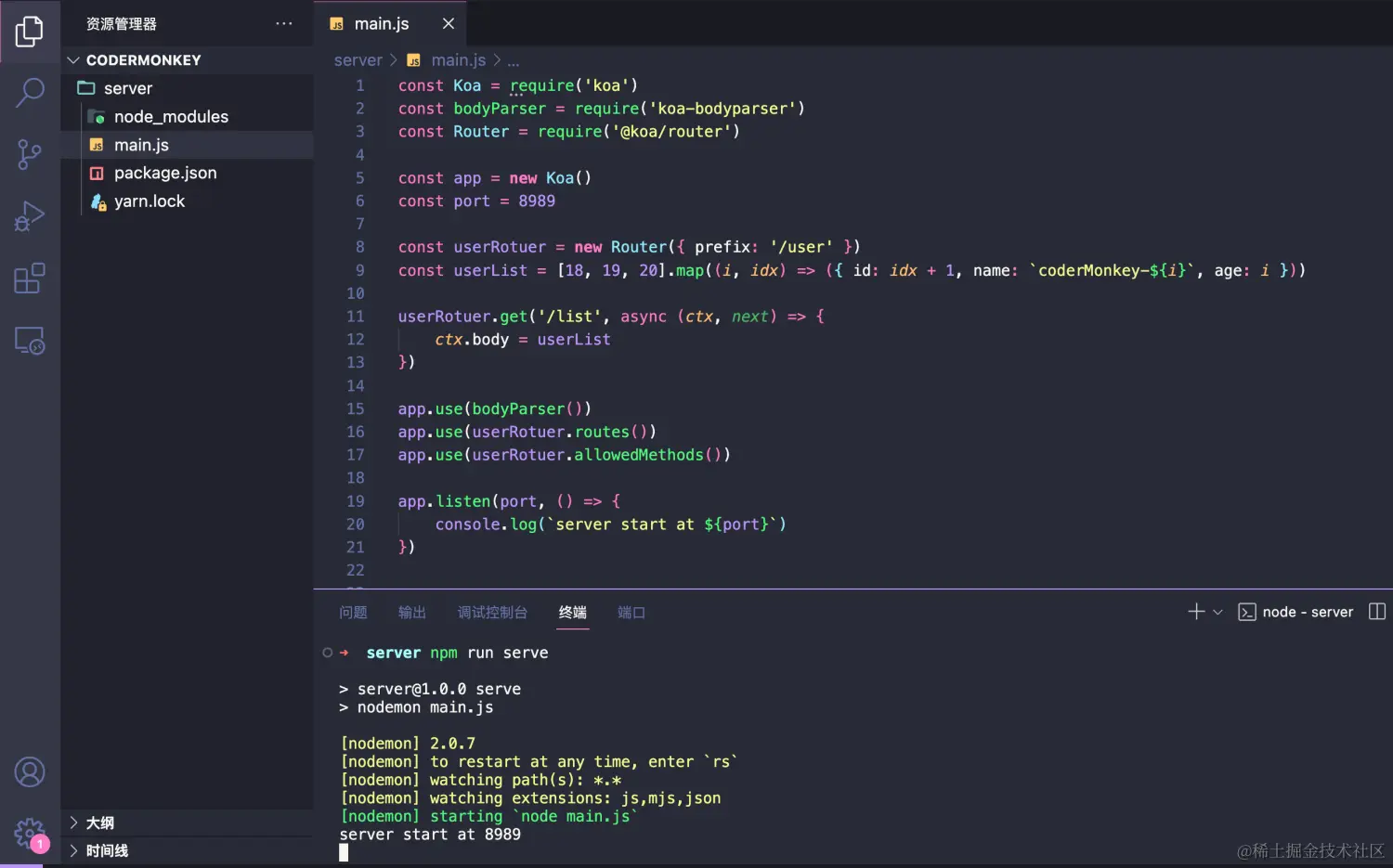Open the new terminal profile dropdown
1393x868 pixels.
1217,612
